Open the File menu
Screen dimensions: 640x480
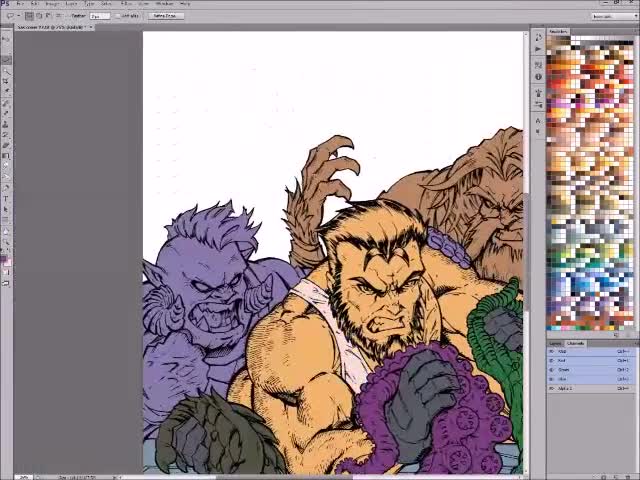[20, 3]
